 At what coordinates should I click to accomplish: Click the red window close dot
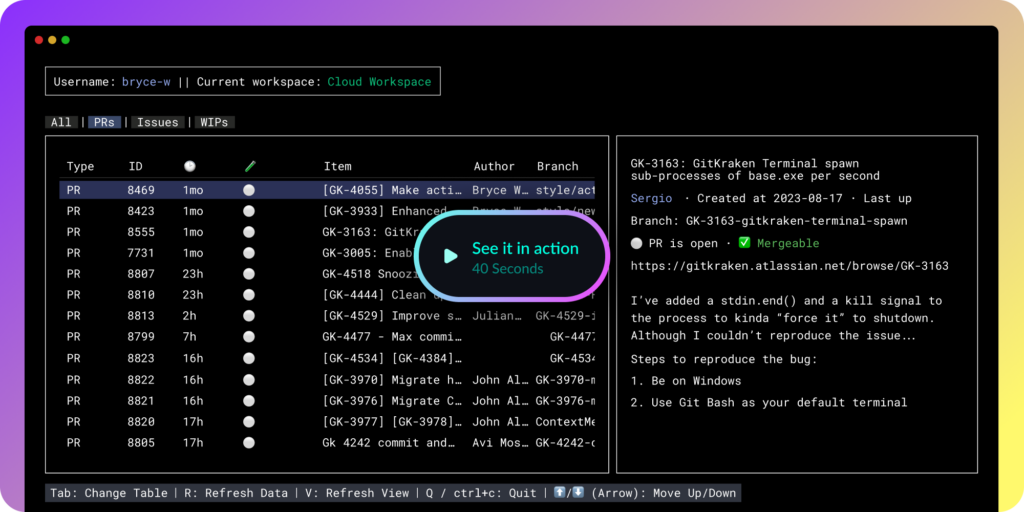[39, 40]
